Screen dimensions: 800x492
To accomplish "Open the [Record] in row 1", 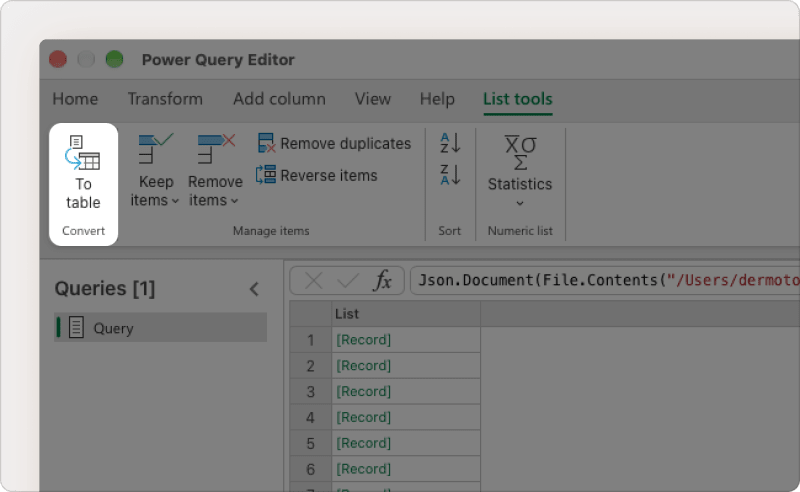I will tap(363, 340).
